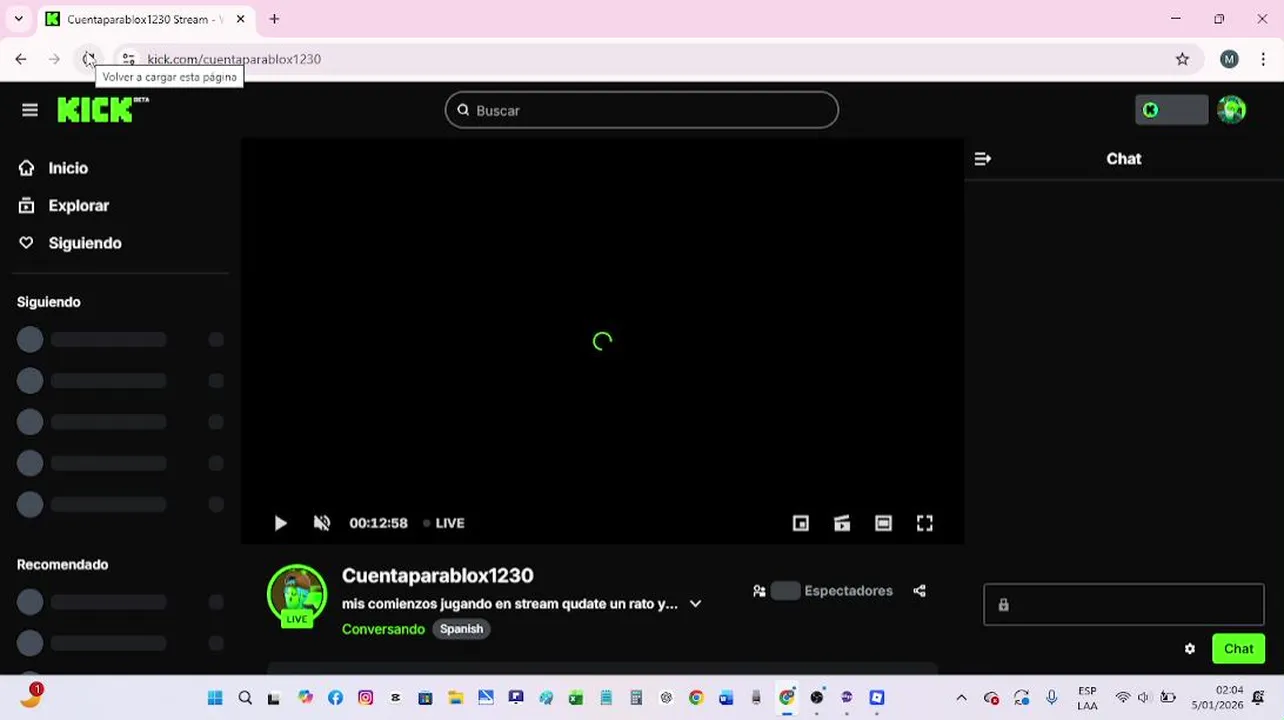Open Calculator from the taskbar

click(635, 698)
